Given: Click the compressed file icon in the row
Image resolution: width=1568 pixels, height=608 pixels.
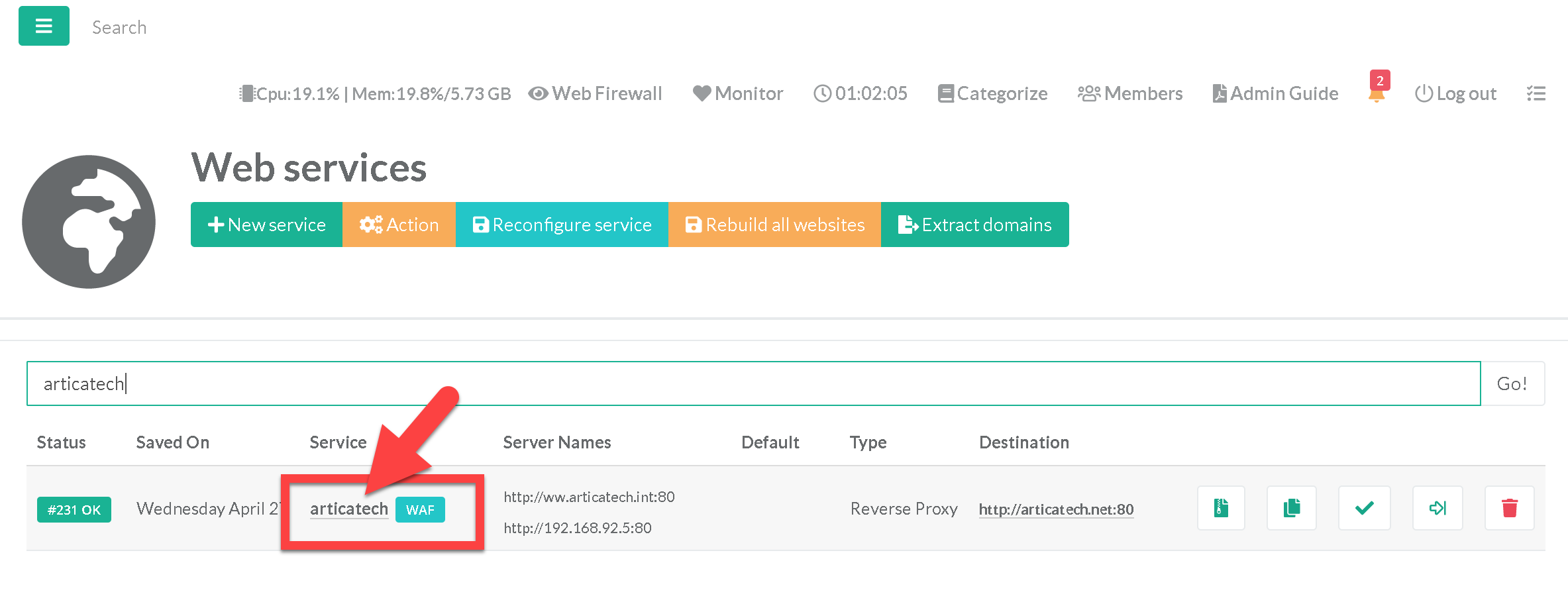Looking at the screenshot, I should pyautogui.click(x=1220, y=508).
